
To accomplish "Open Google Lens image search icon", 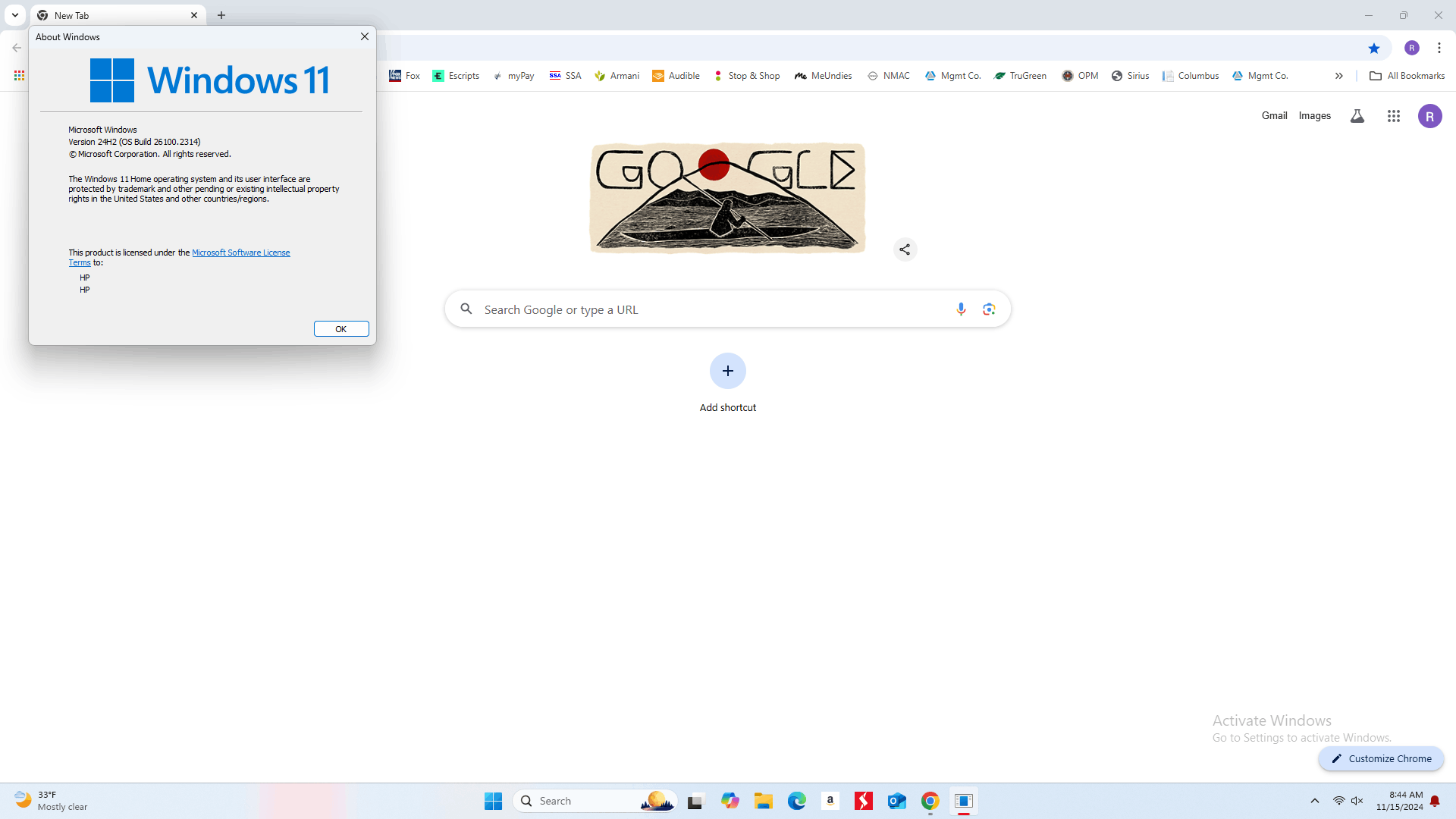I will coord(989,309).
